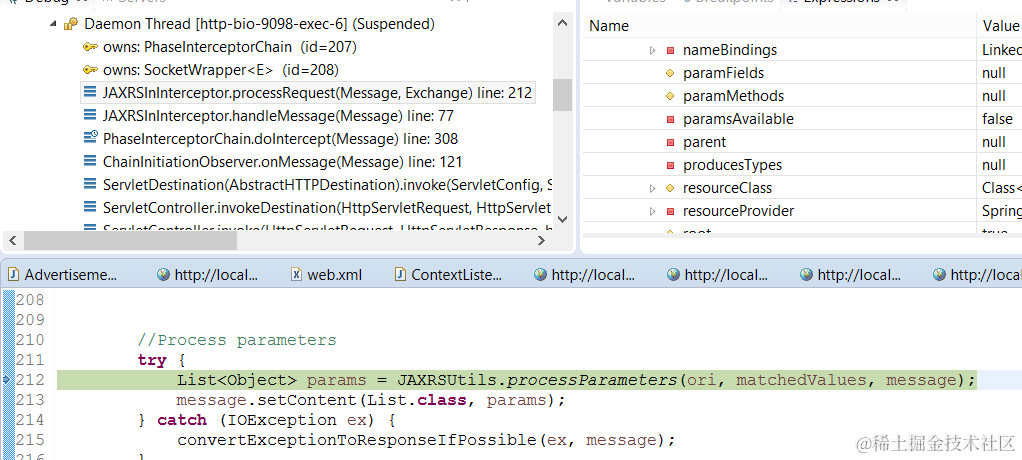This screenshot has width=1022, height=460.
Task: Click line number 210 in editor ruler
Action: click(30, 340)
